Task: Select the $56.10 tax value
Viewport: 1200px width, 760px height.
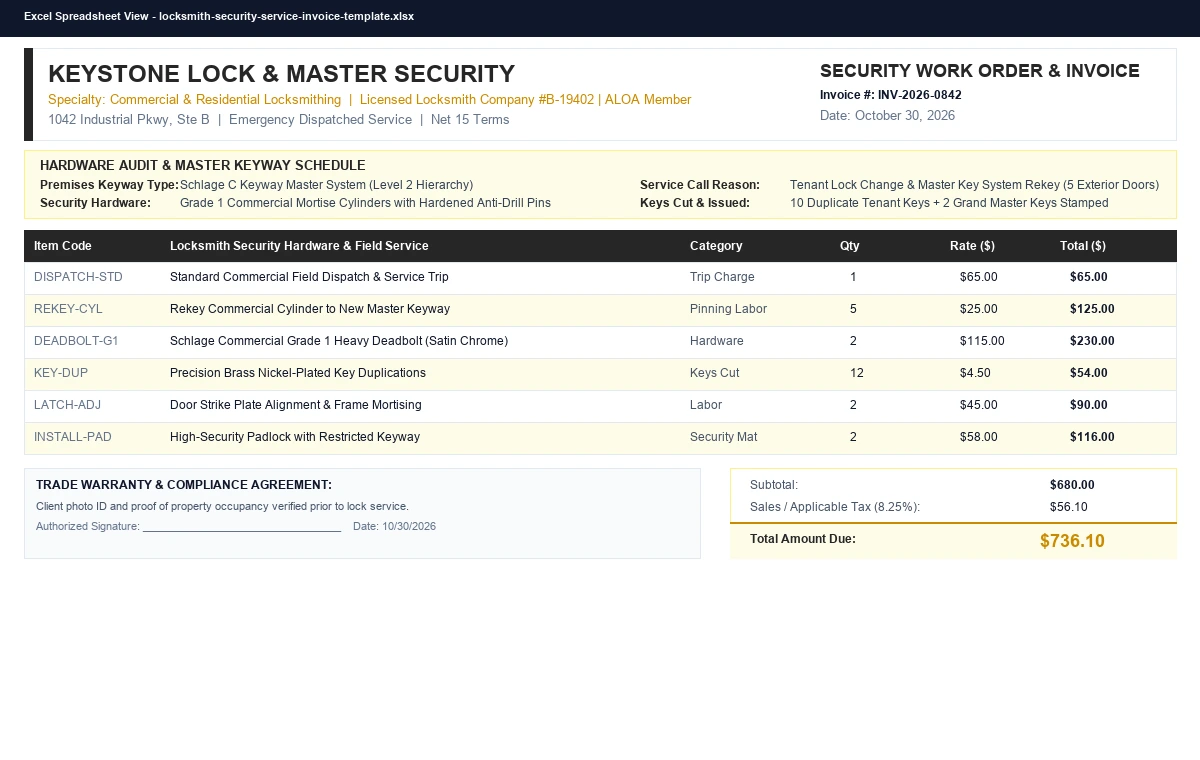Action: coord(1069,507)
